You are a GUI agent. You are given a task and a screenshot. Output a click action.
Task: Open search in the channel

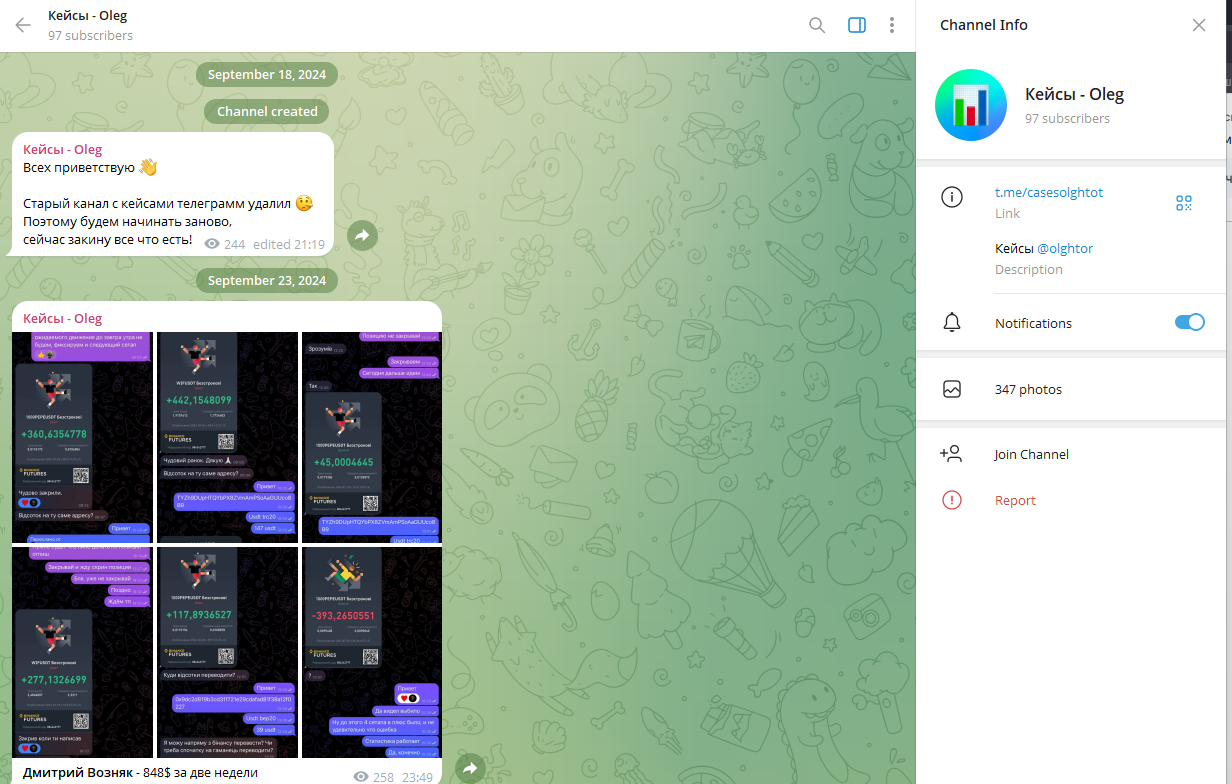coord(817,25)
